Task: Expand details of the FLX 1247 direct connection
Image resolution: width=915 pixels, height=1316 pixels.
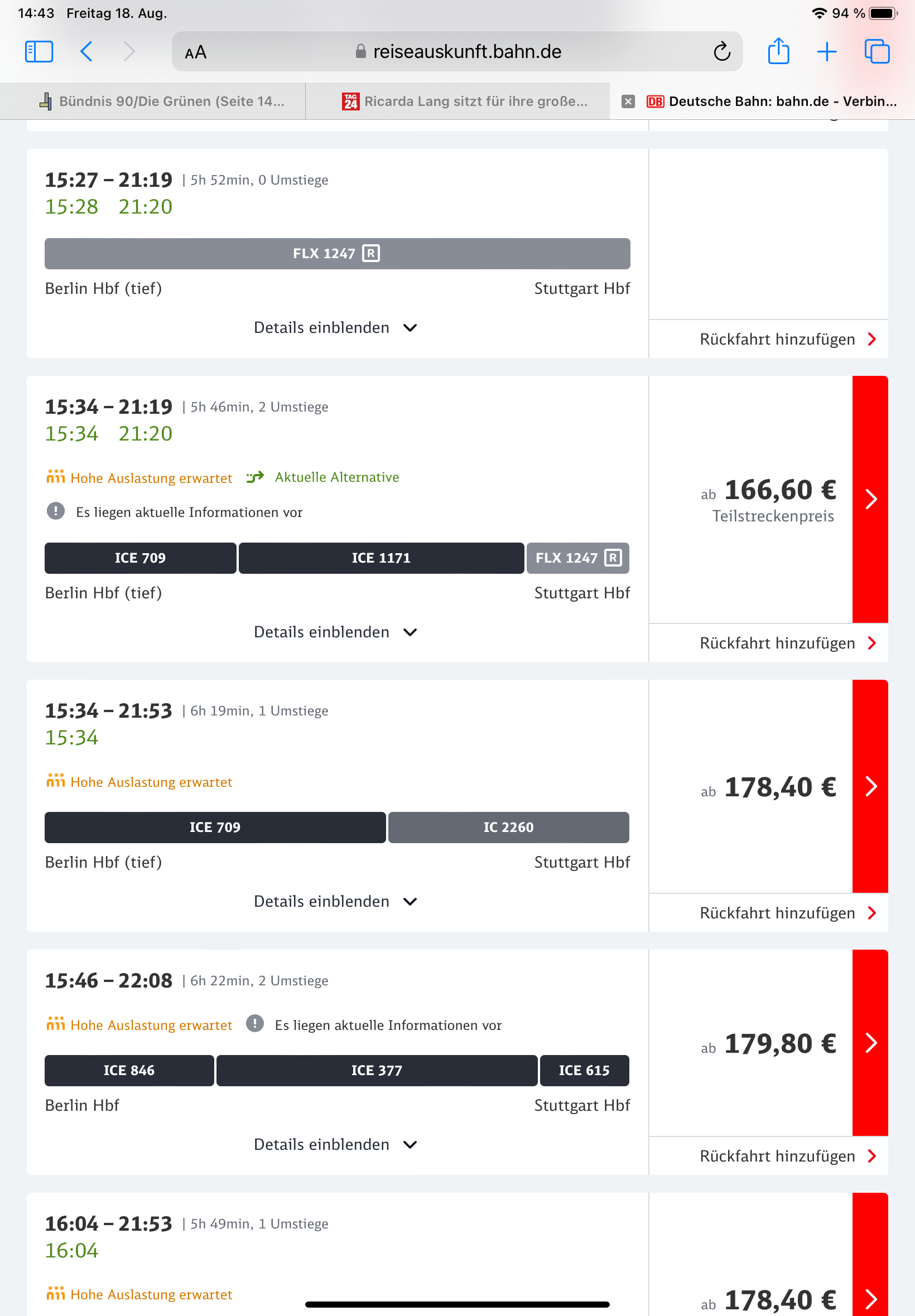Action: coord(335,328)
